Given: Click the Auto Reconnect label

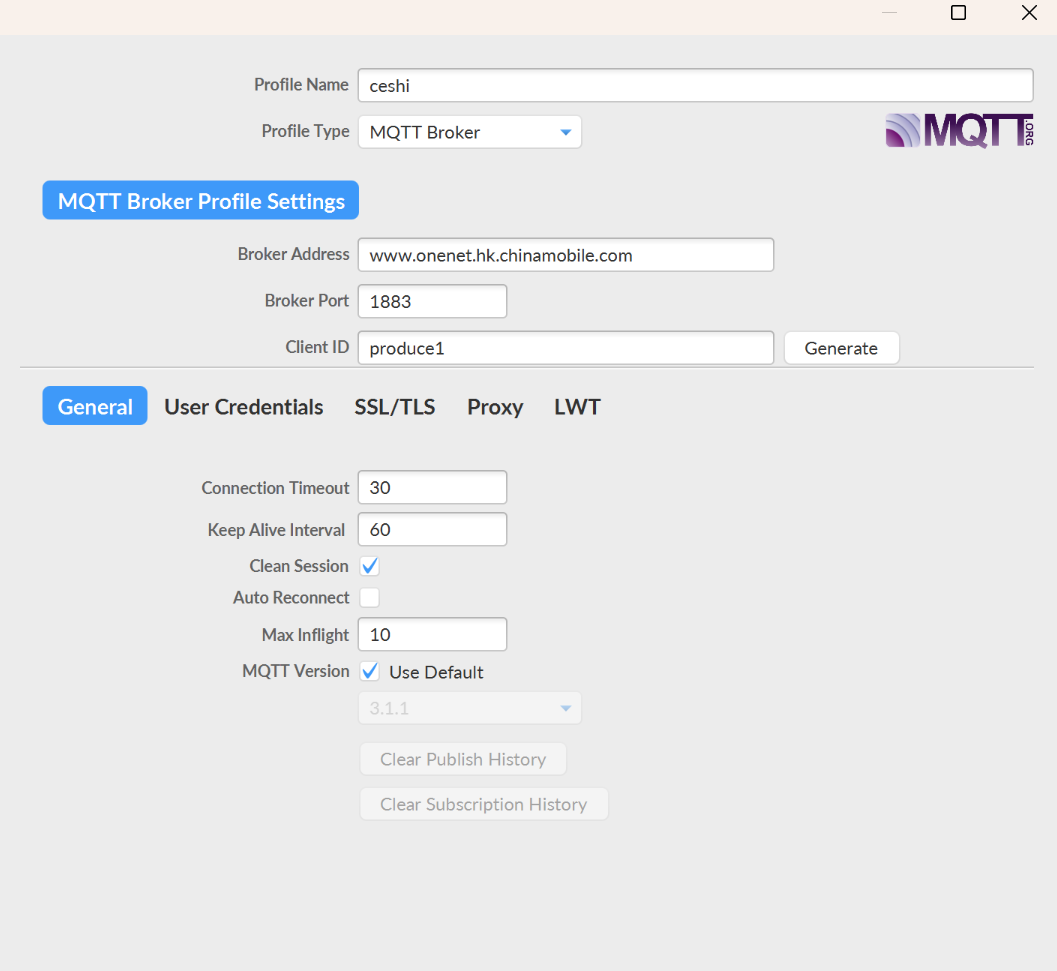Looking at the screenshot, I should coord(291,597).
